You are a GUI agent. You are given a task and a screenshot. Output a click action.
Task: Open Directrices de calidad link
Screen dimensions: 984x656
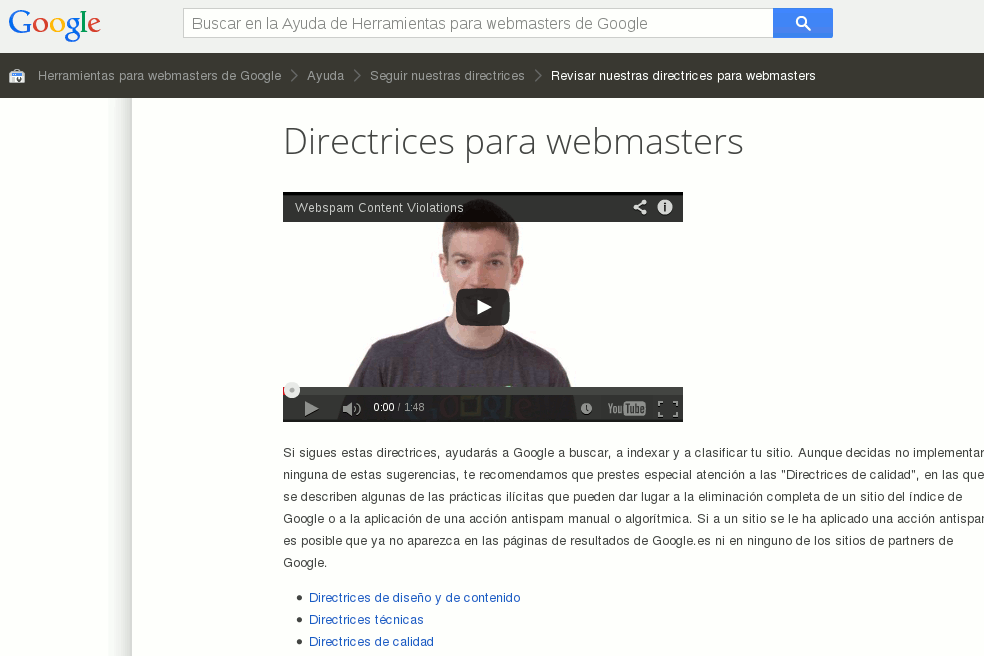click(x=371, y=642)
